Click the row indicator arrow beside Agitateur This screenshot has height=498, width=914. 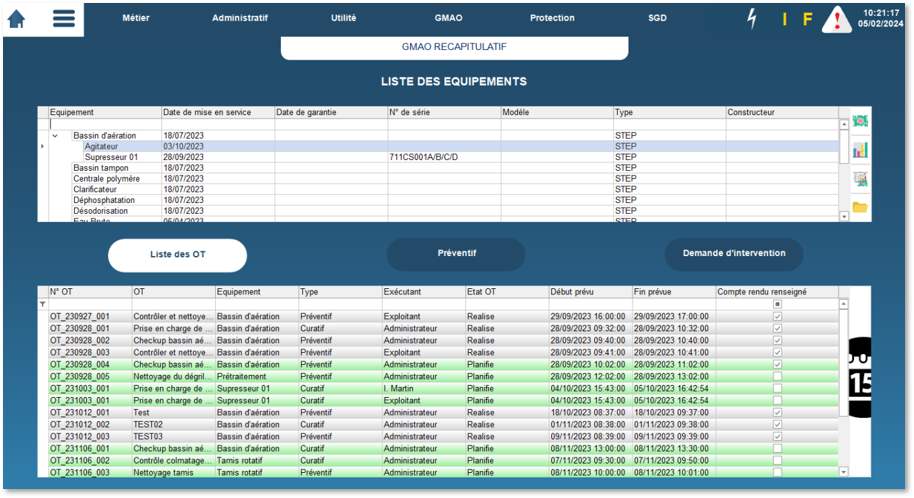pyautogui.click(x=43, y=146)
